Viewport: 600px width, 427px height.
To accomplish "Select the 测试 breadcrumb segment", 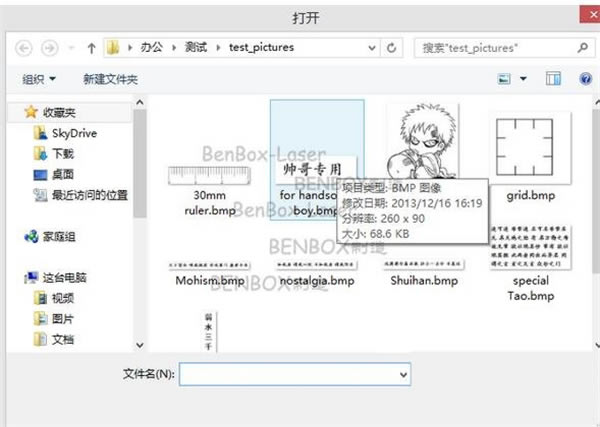I will (x=196, y=47).
